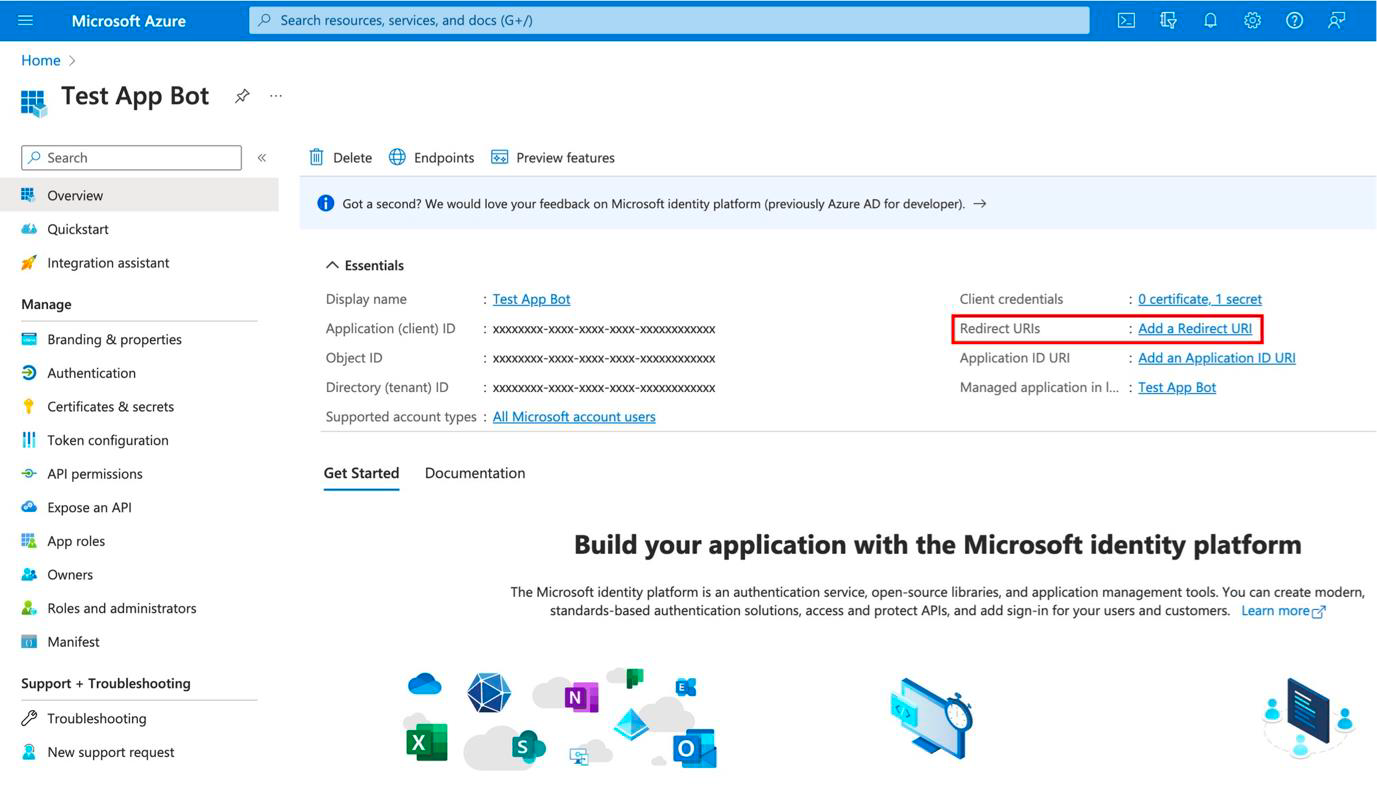Click the Microsoft Azure brand title

(x=129, y=20)
